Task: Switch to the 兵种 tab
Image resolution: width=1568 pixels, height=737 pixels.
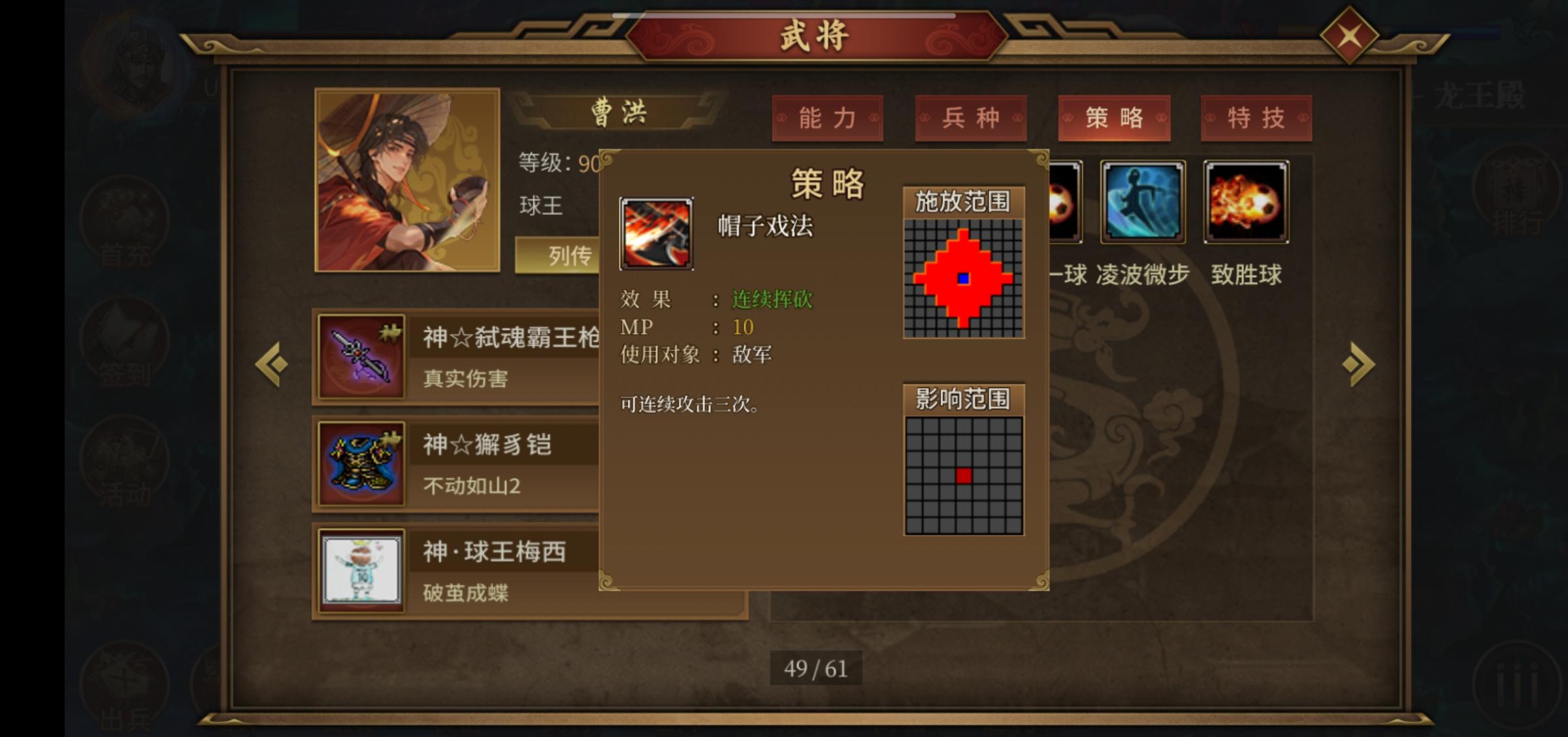Action: tap(971, 118)
